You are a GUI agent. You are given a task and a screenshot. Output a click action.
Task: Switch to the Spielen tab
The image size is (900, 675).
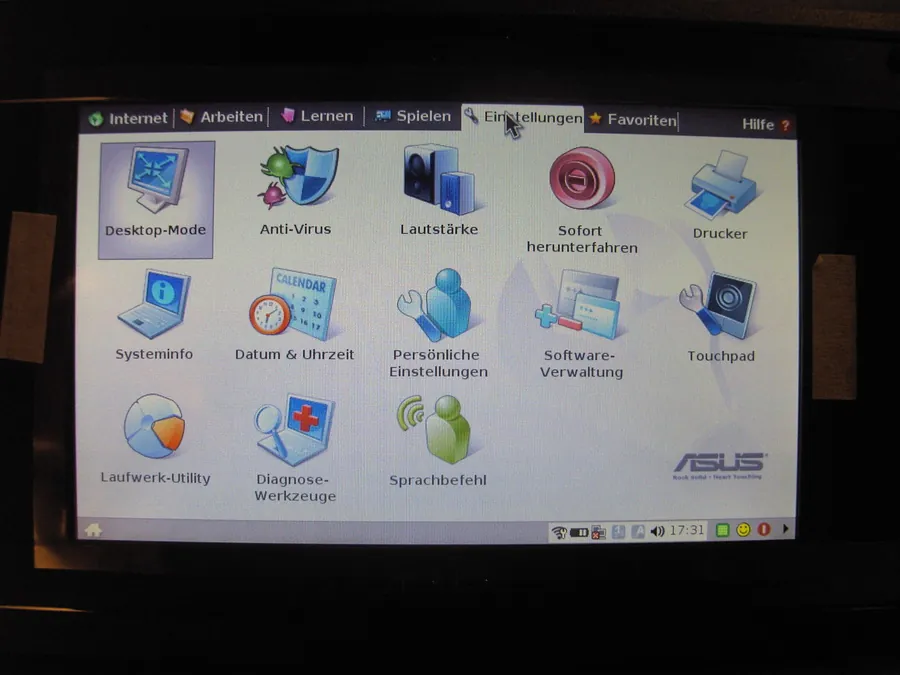click(x=413, y=117)
